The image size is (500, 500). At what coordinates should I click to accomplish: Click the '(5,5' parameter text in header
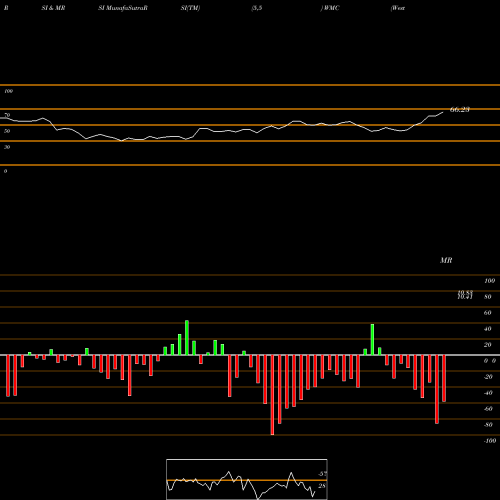(x=257, y=8)
